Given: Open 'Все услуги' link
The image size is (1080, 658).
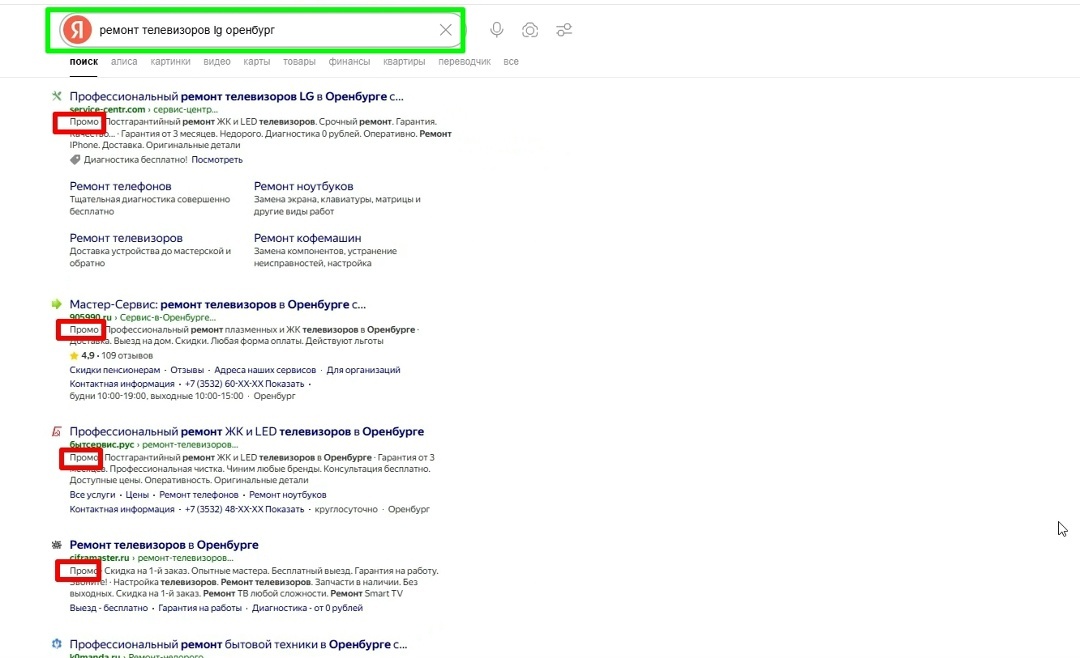Looking at the screenshot, I should (92, 495).
